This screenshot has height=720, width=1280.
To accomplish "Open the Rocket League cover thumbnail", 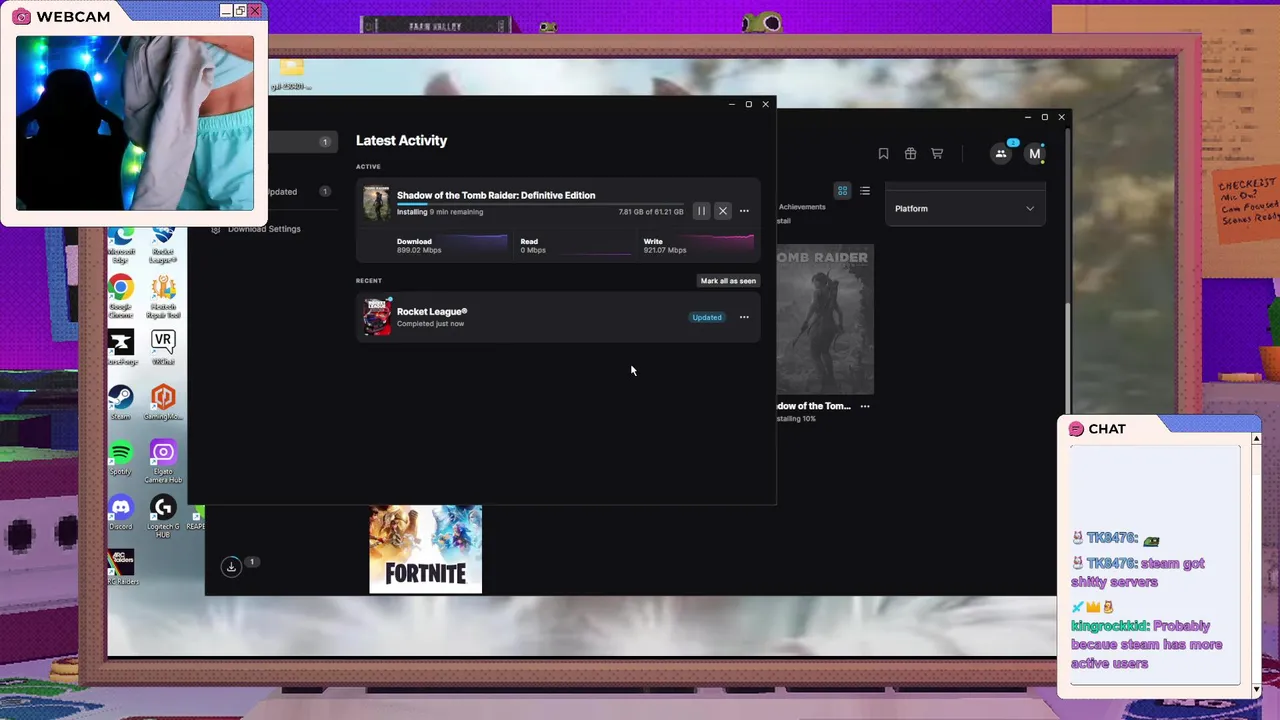I will point(377,316).
